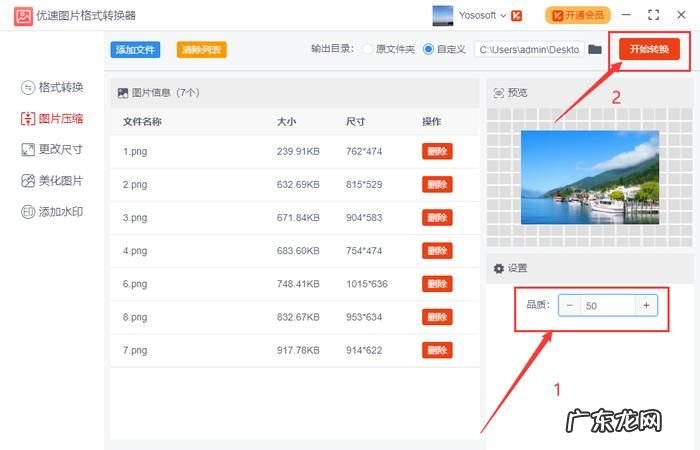Click the 美化图片 sidebar icon
This screenshot has width=700, height=450.
tap(28, 181)
